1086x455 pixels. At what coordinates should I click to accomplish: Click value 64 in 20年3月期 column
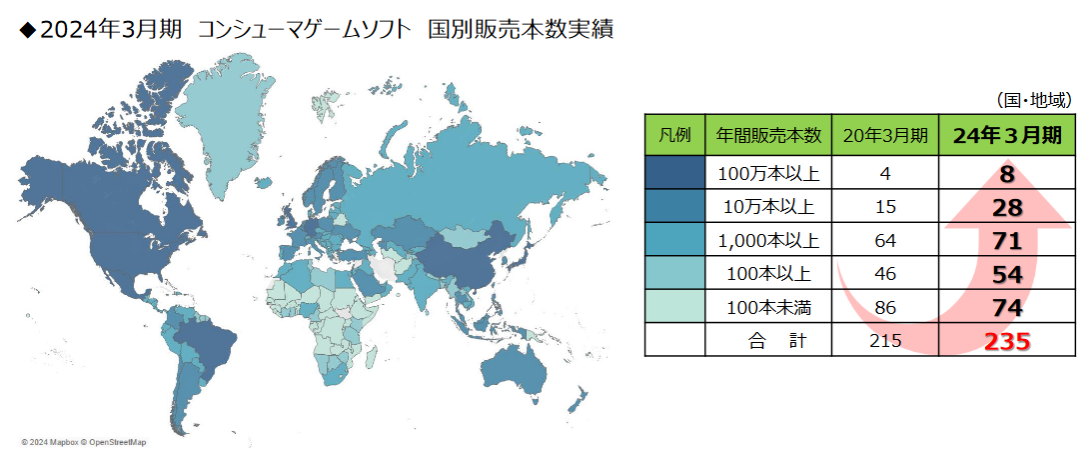coord(885,241)
